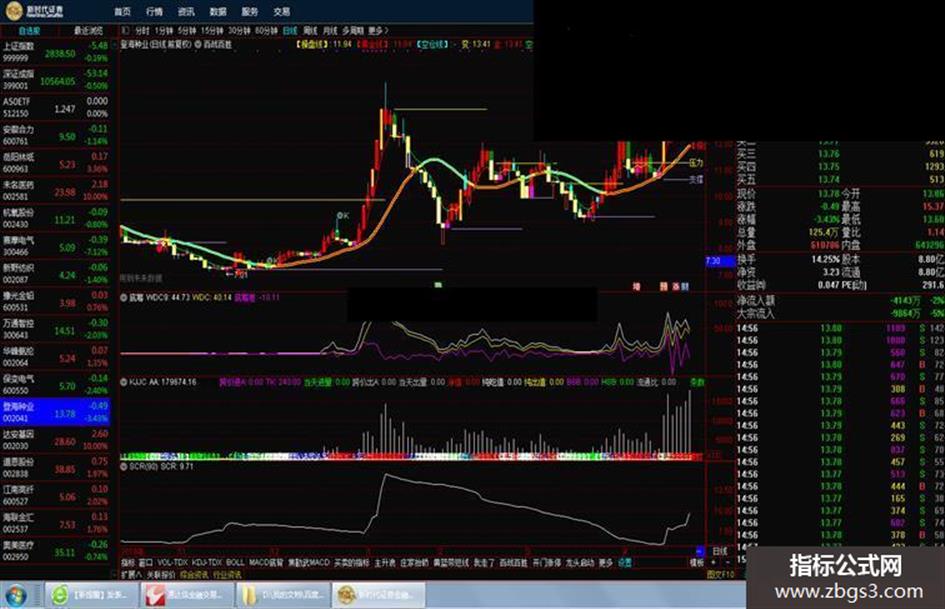Open the 首页 menu

coord(122,11)
